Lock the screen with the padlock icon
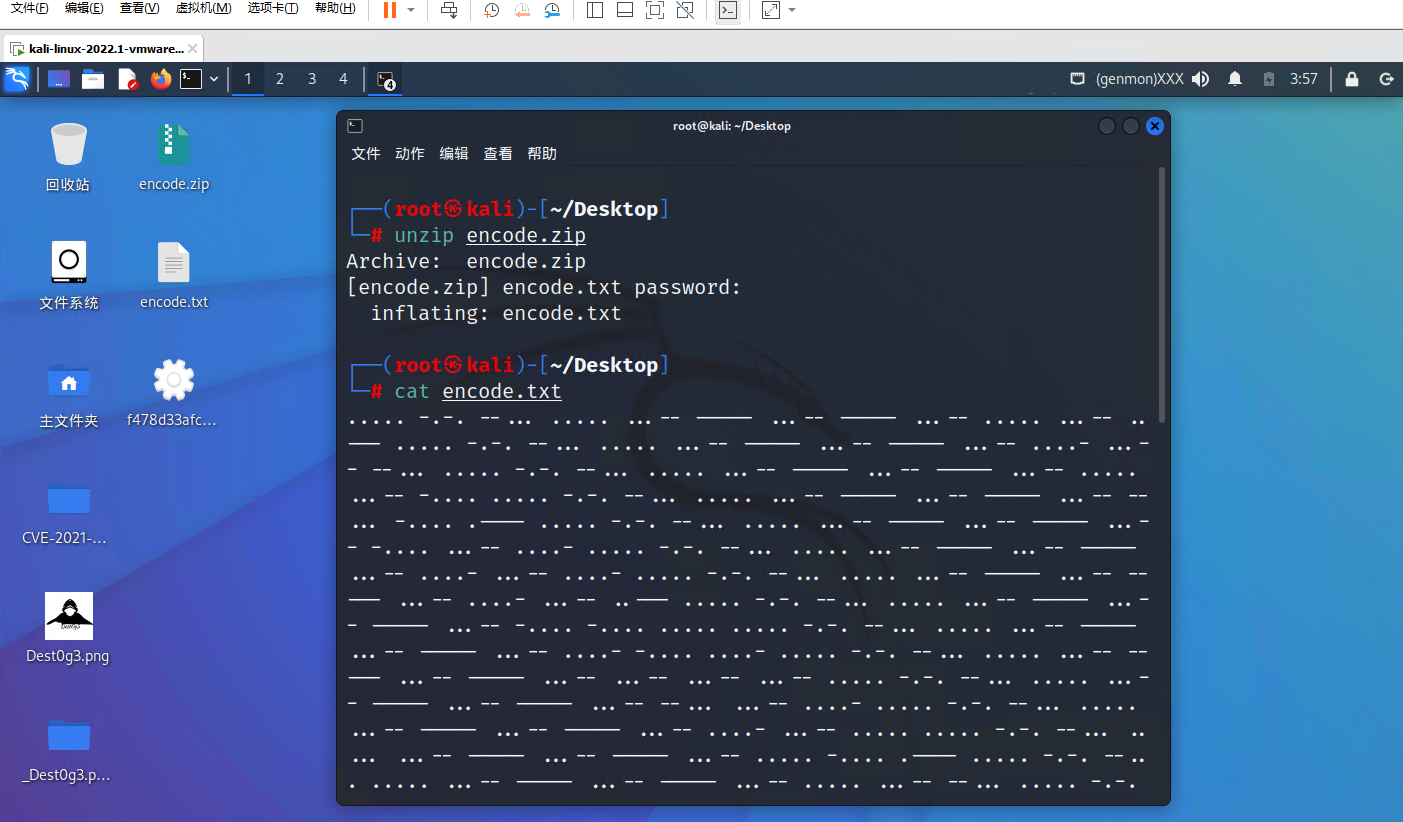The image size is (1403, 822). pyautogui.click(x=1352, y=79)
